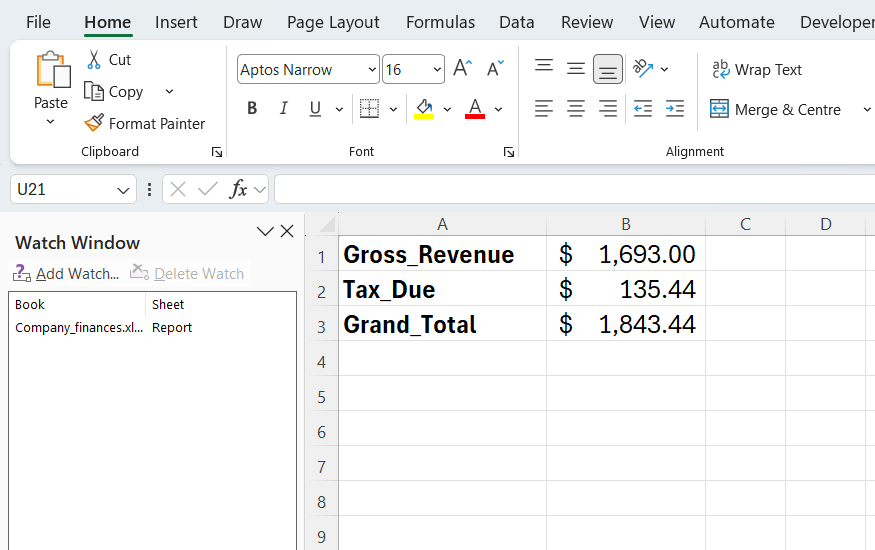Decrease indent in Alignment group
The image size is (875, 550).
click(643, 109)
